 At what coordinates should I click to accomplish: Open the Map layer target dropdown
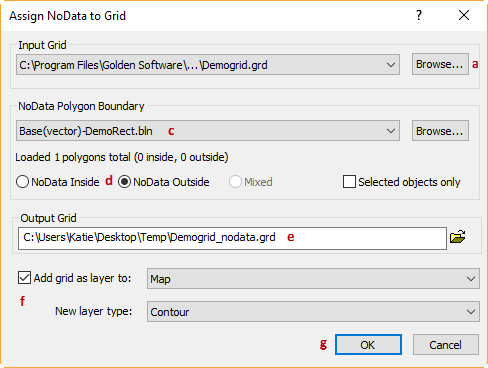click(x=313, y=279)
